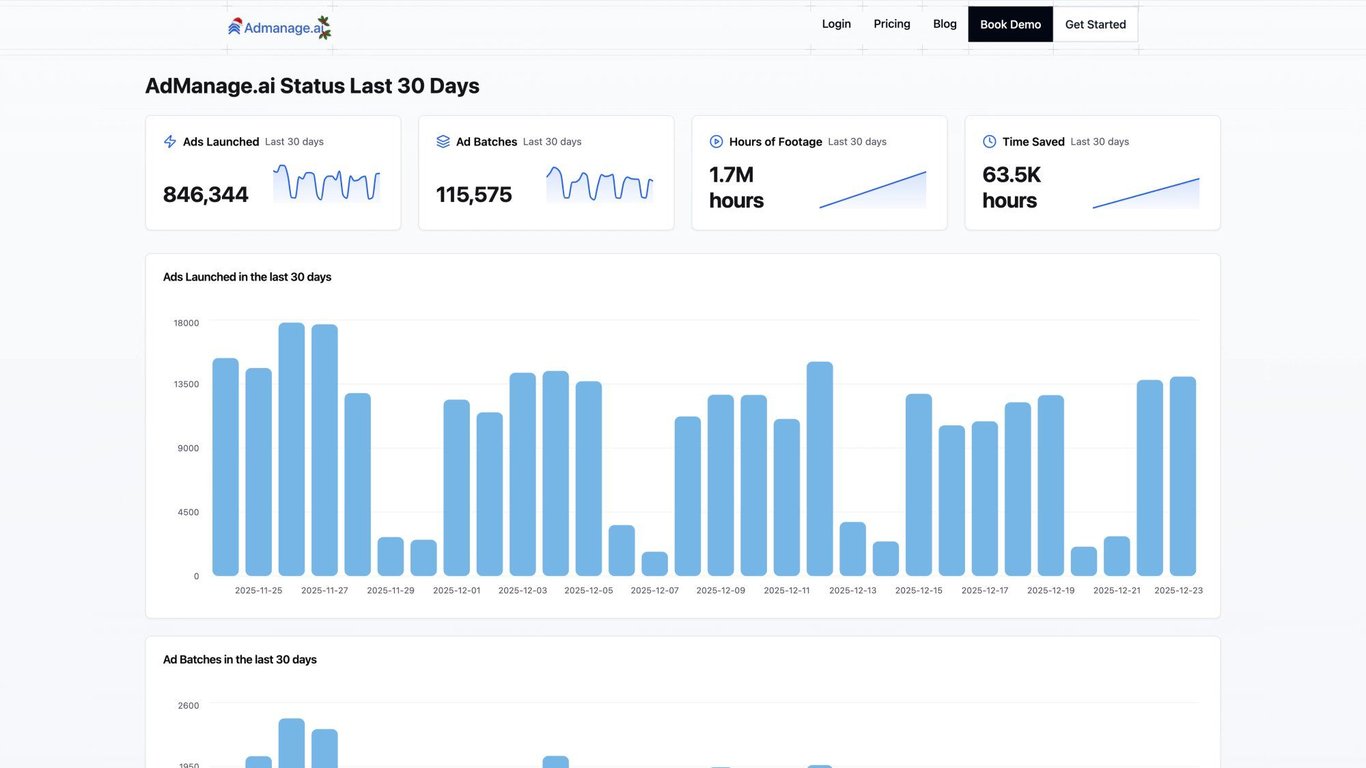Click the 115,575 Ad Batches total

pos(474,194)
